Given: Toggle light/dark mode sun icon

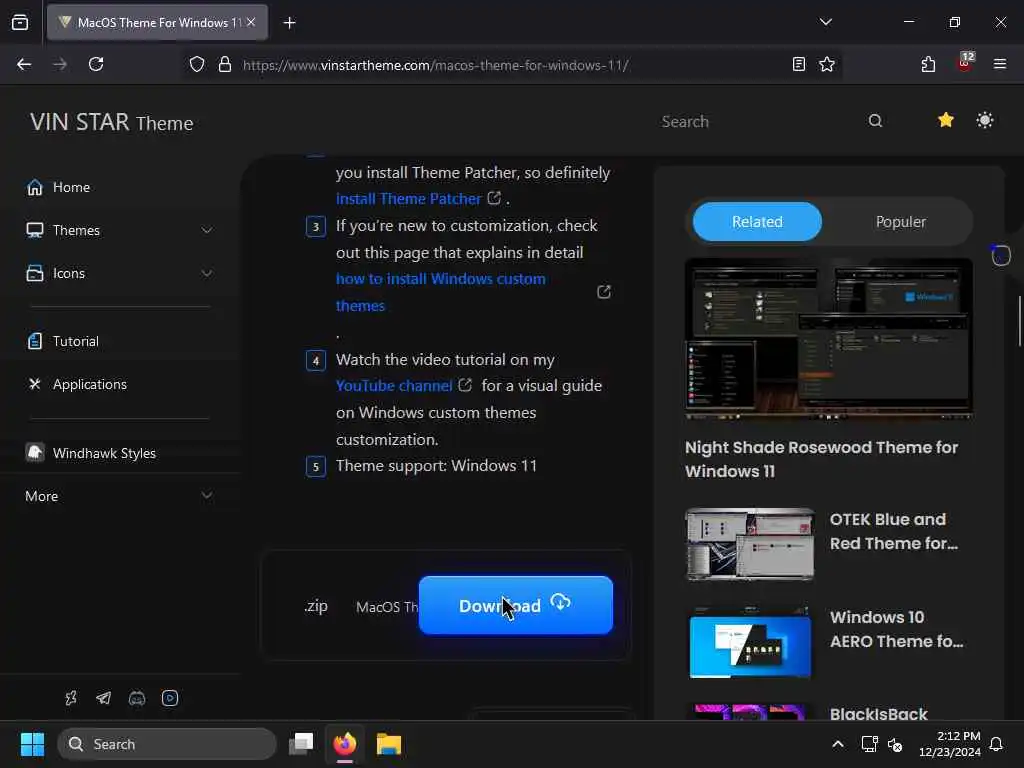Looking at the screenshot, I should pyautogui.click(x=985, y=120).
